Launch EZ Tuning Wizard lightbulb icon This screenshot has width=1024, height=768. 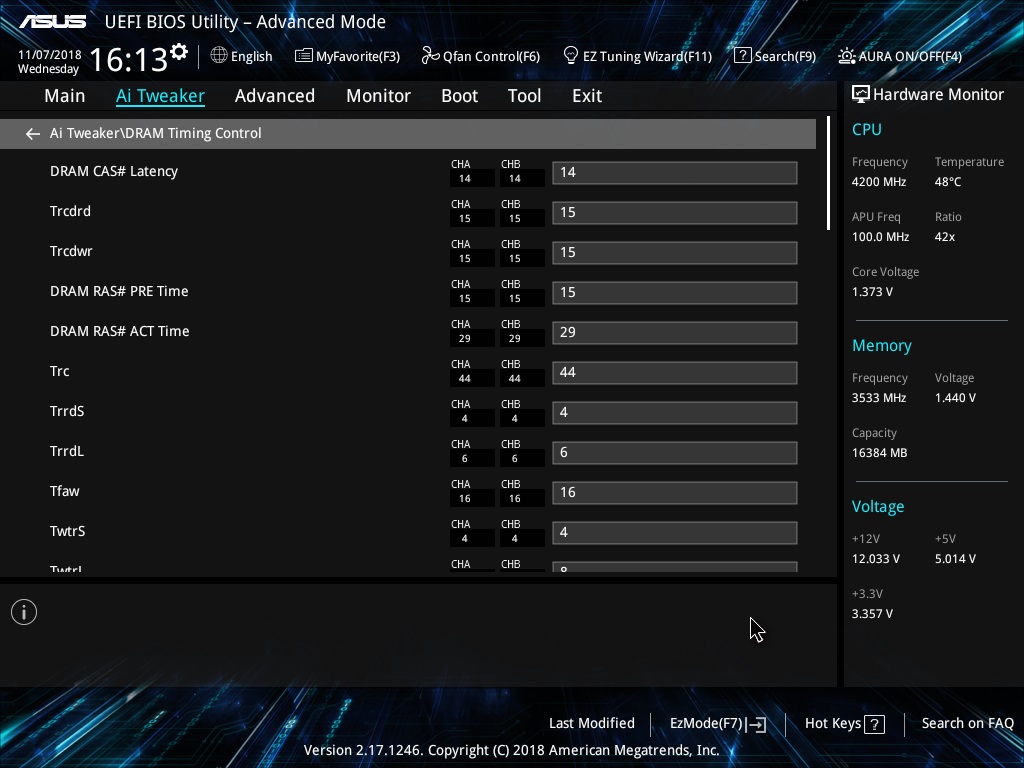pyautogui.click(x=571, y=56)
